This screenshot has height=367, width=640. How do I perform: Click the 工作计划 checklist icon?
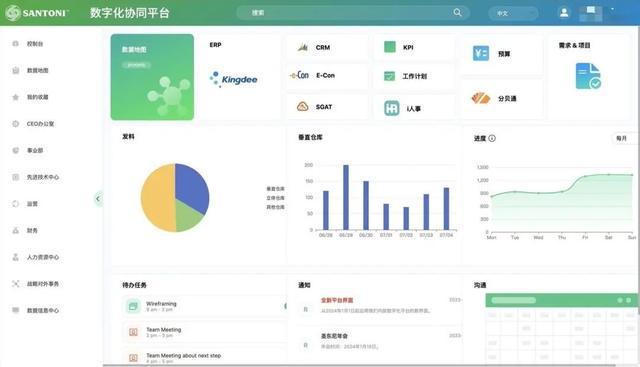click(x=389, y=76)
